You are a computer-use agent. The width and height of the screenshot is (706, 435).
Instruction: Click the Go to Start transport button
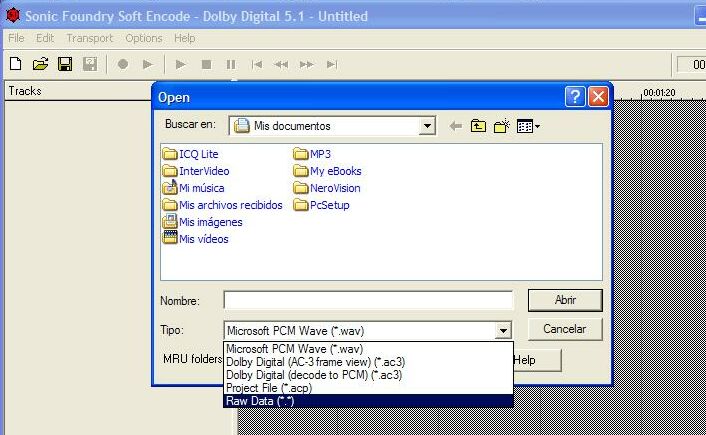(x=257, y=64)
